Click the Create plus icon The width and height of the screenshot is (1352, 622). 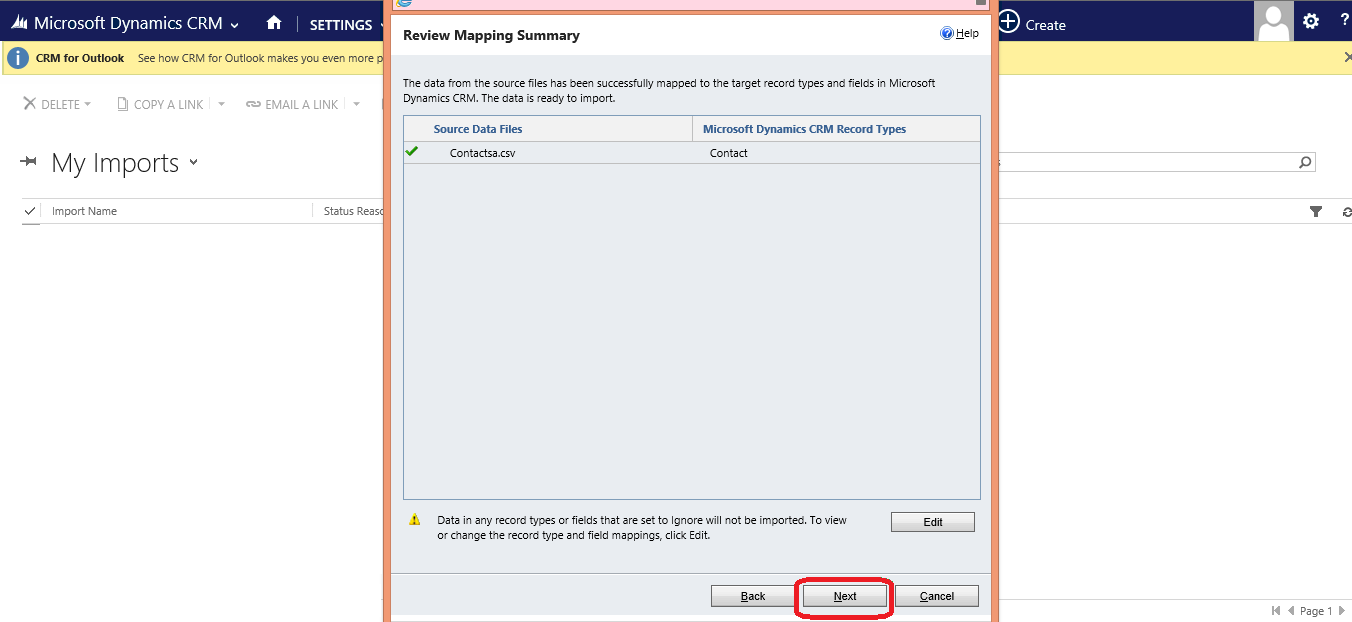(x=1010, y=22)
